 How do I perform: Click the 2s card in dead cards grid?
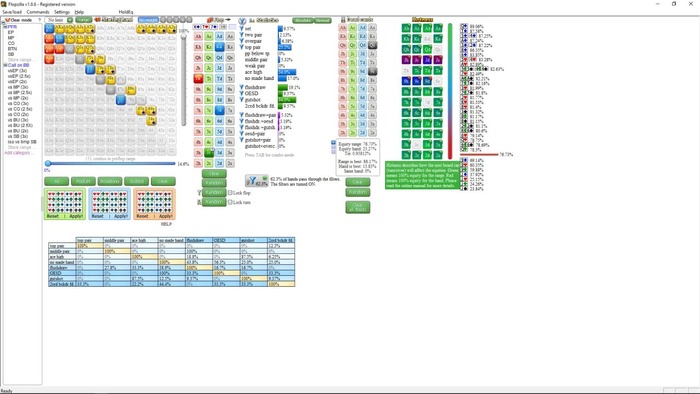click(372, 133)
